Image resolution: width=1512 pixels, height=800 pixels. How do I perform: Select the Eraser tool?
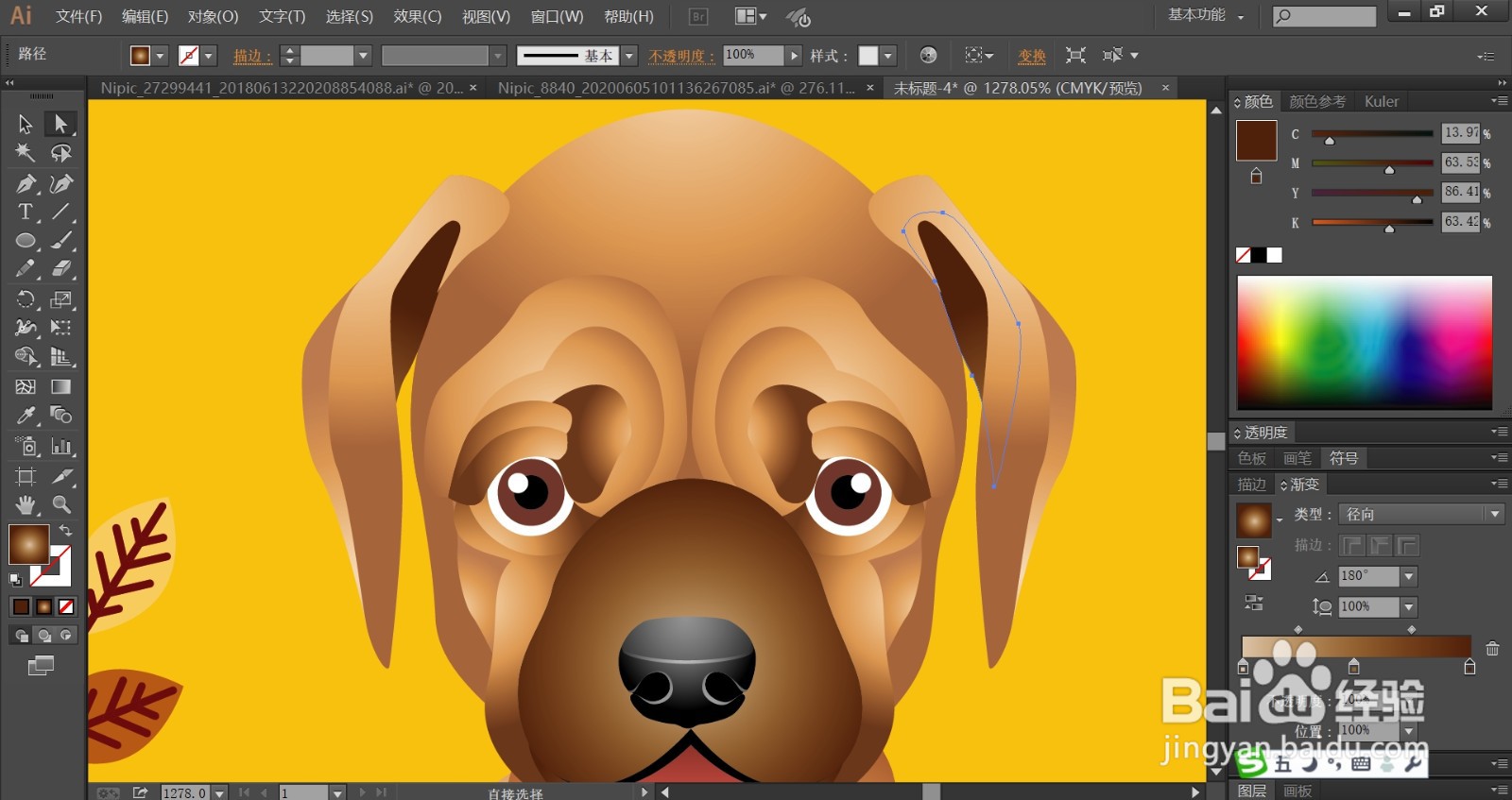[61, 269]
